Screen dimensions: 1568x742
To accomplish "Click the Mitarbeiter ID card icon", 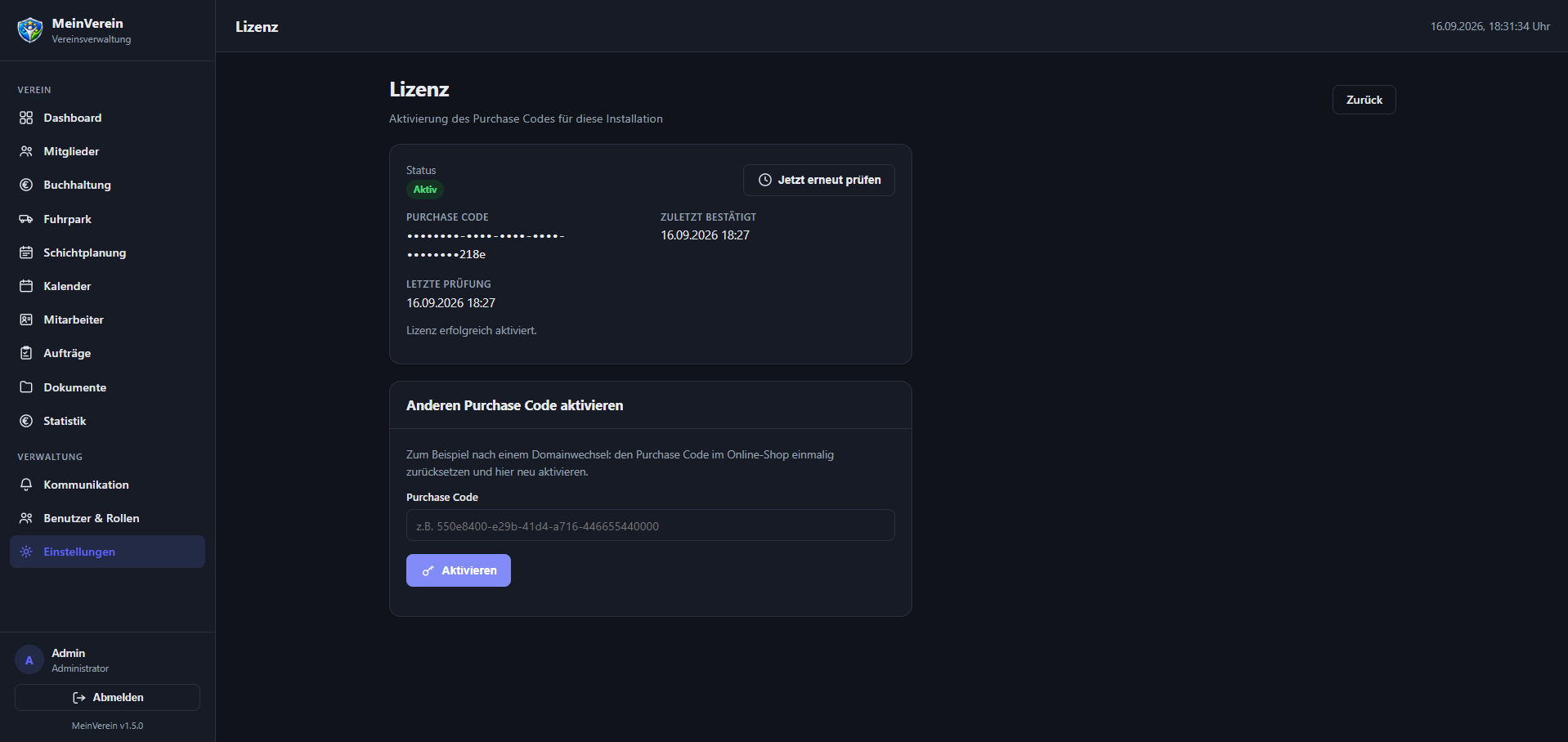I will pos(26,320).
